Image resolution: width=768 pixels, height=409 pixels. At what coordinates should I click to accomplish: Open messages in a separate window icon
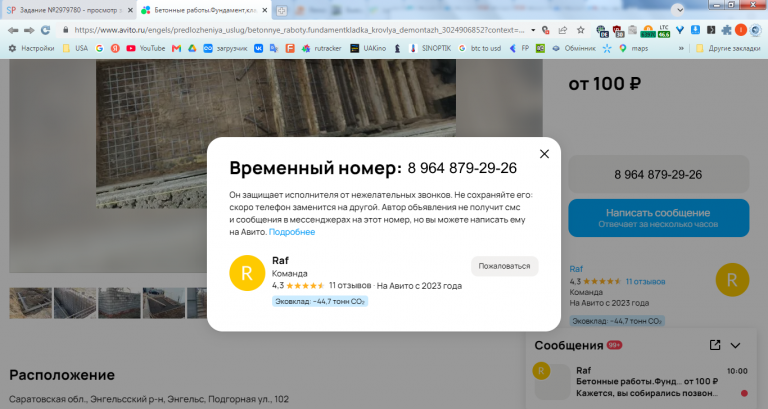pos(715,345)
